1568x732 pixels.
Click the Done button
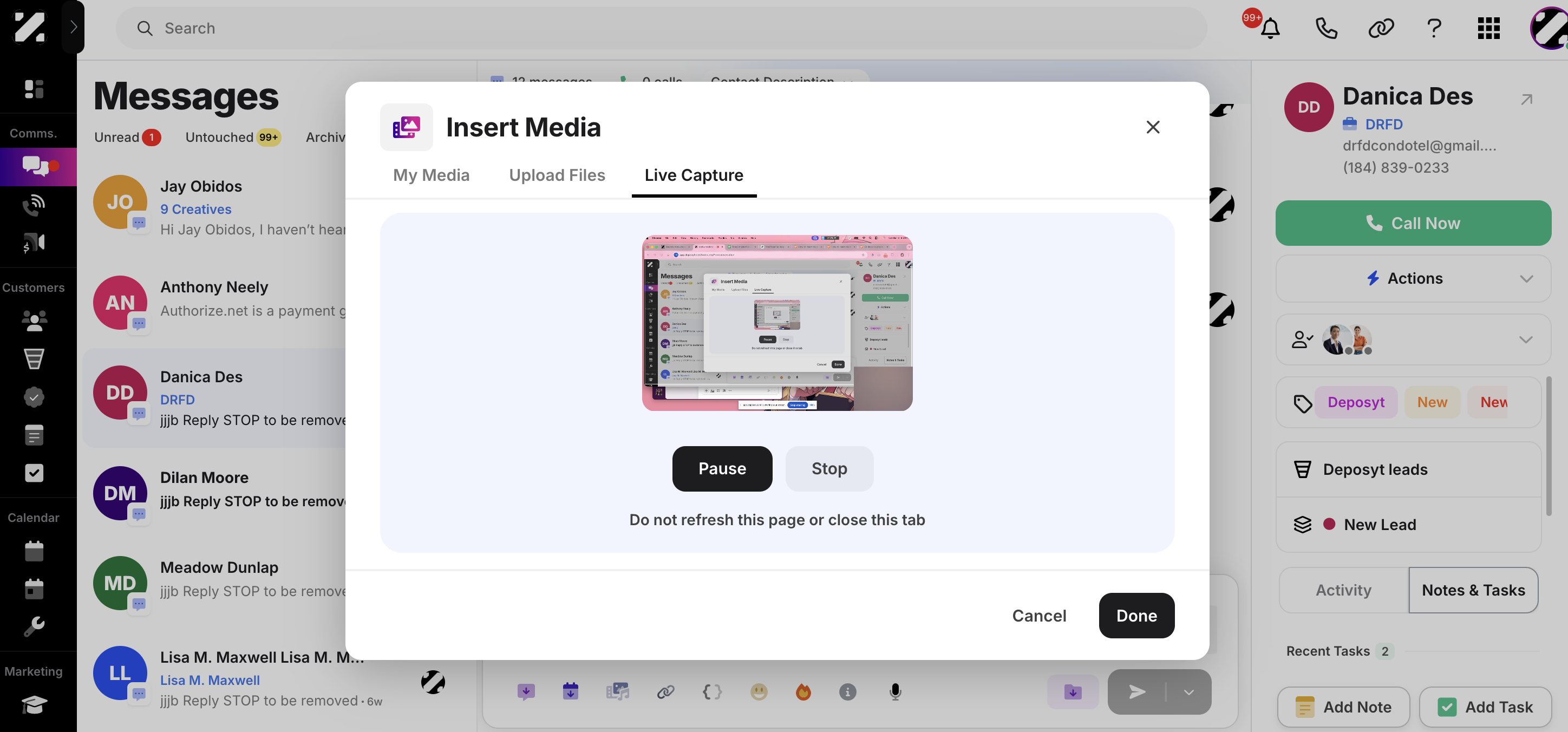pos(1136,615)
